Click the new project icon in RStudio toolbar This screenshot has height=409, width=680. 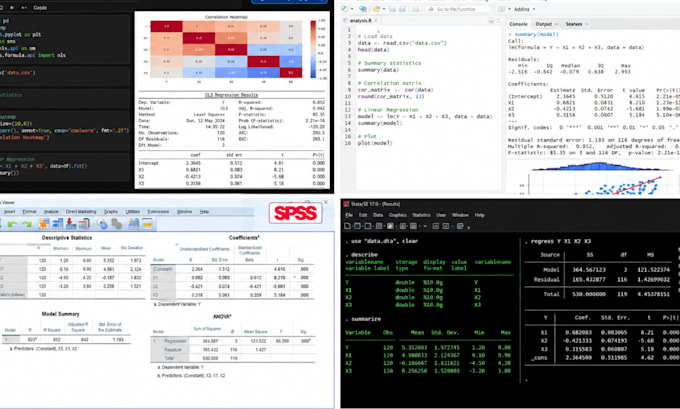click(x=363, y=9)
